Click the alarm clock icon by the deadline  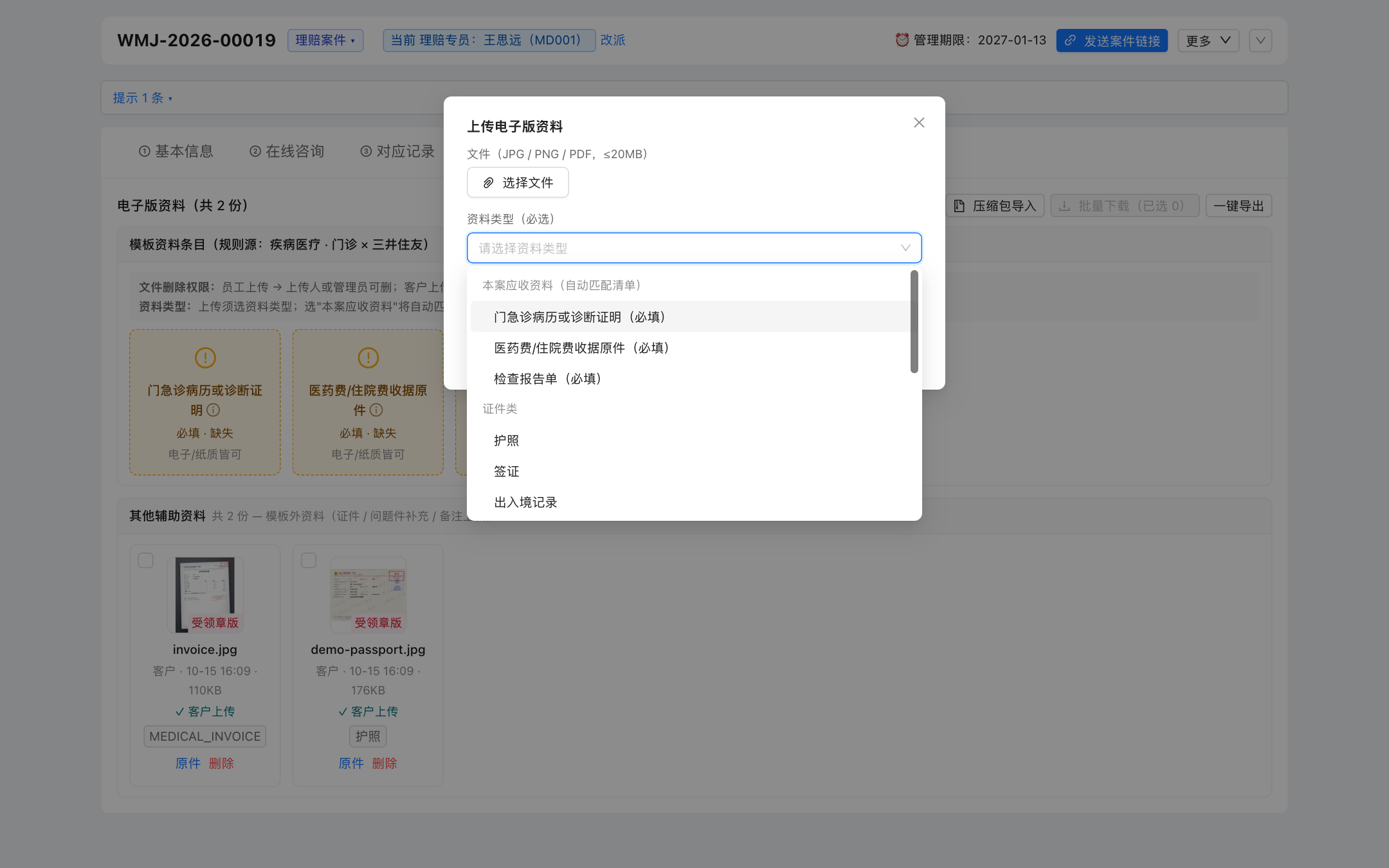tap(902, 40)
